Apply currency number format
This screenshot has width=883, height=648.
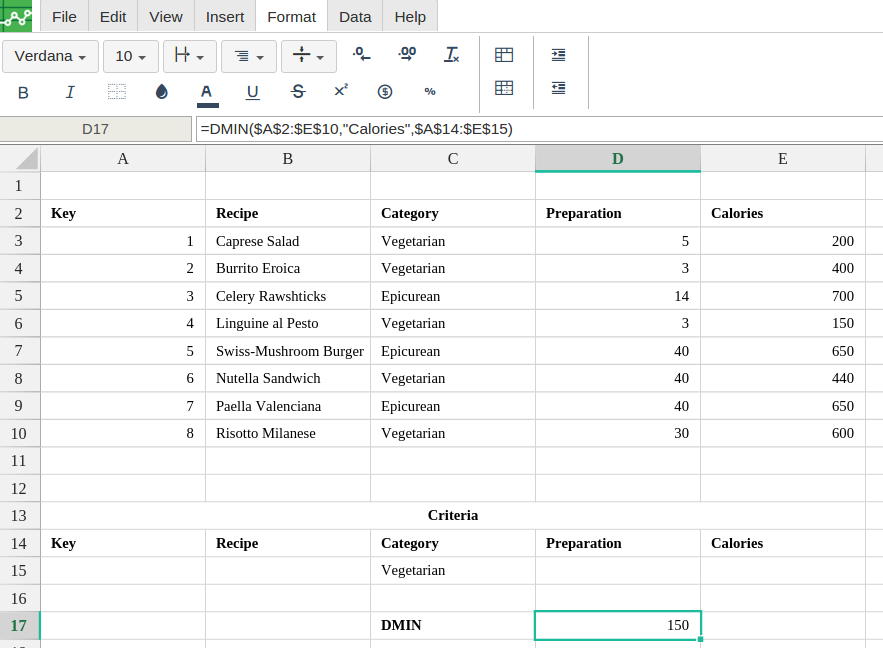[x=385, y=92]
